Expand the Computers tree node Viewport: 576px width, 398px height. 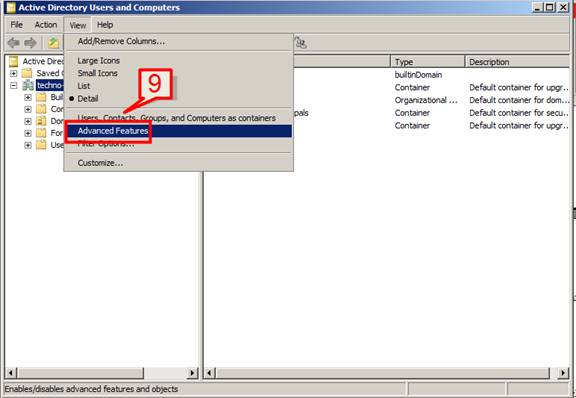(x=28, y=109)
